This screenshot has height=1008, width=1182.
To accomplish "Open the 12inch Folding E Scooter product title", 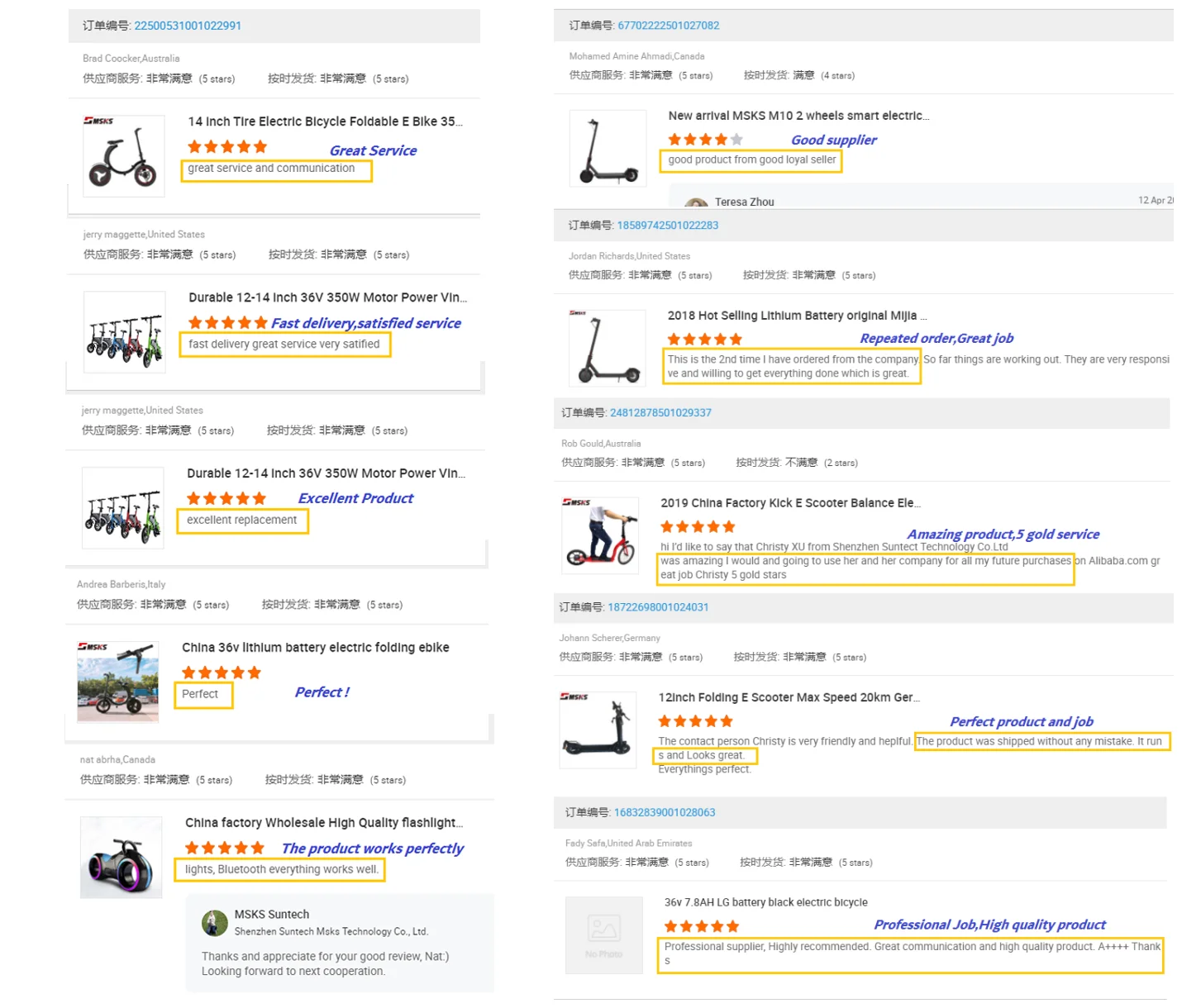I will [x=789, y=697].
